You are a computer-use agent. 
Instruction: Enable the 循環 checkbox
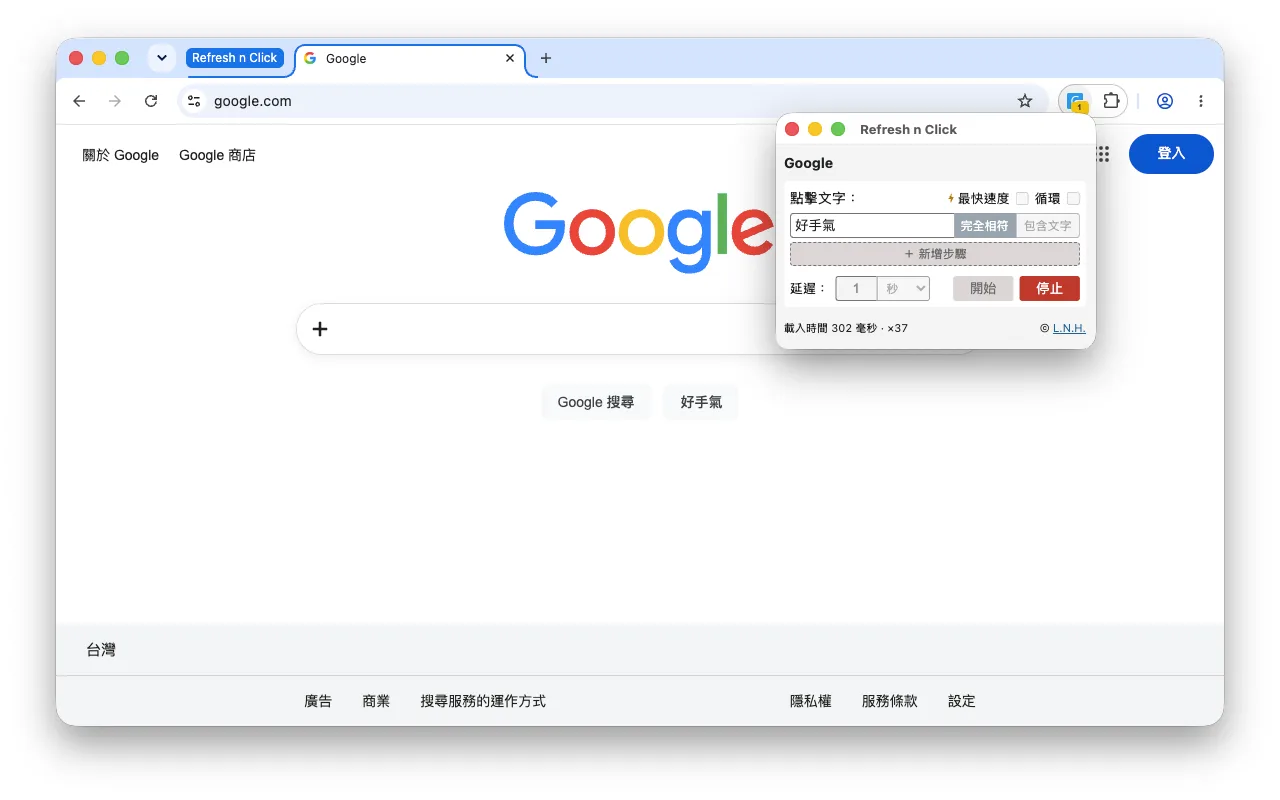click(x=1073, y=198)
